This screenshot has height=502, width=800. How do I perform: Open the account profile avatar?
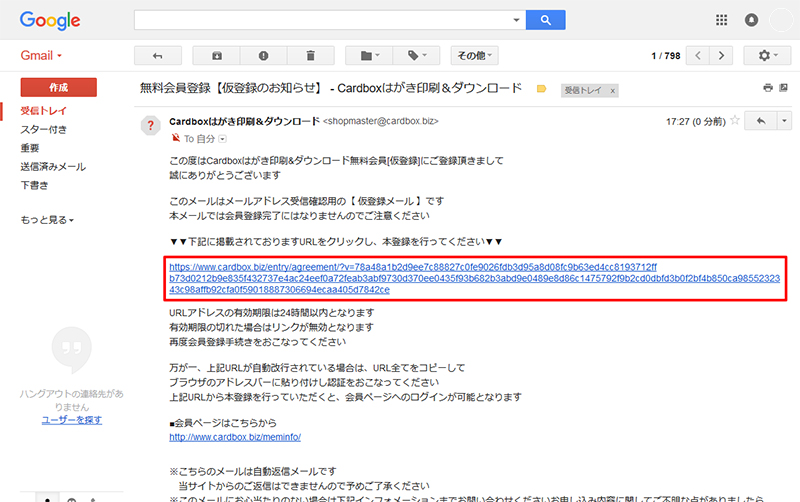click(x=781, y=20)
